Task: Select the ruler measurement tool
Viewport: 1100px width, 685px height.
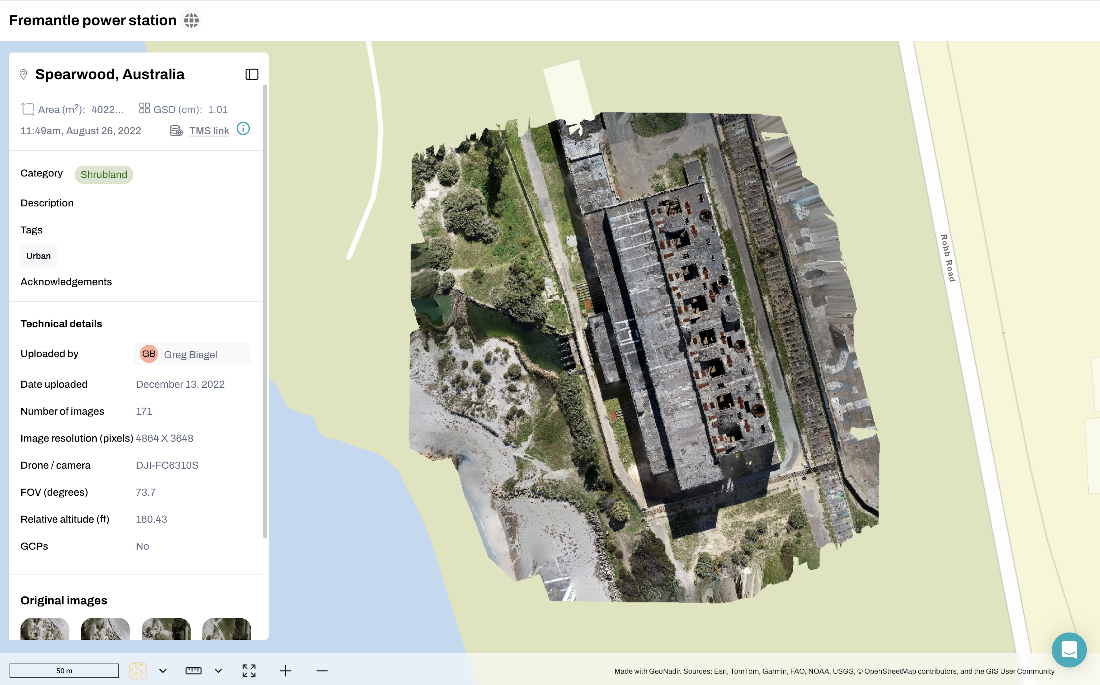Action: point(194,671)
